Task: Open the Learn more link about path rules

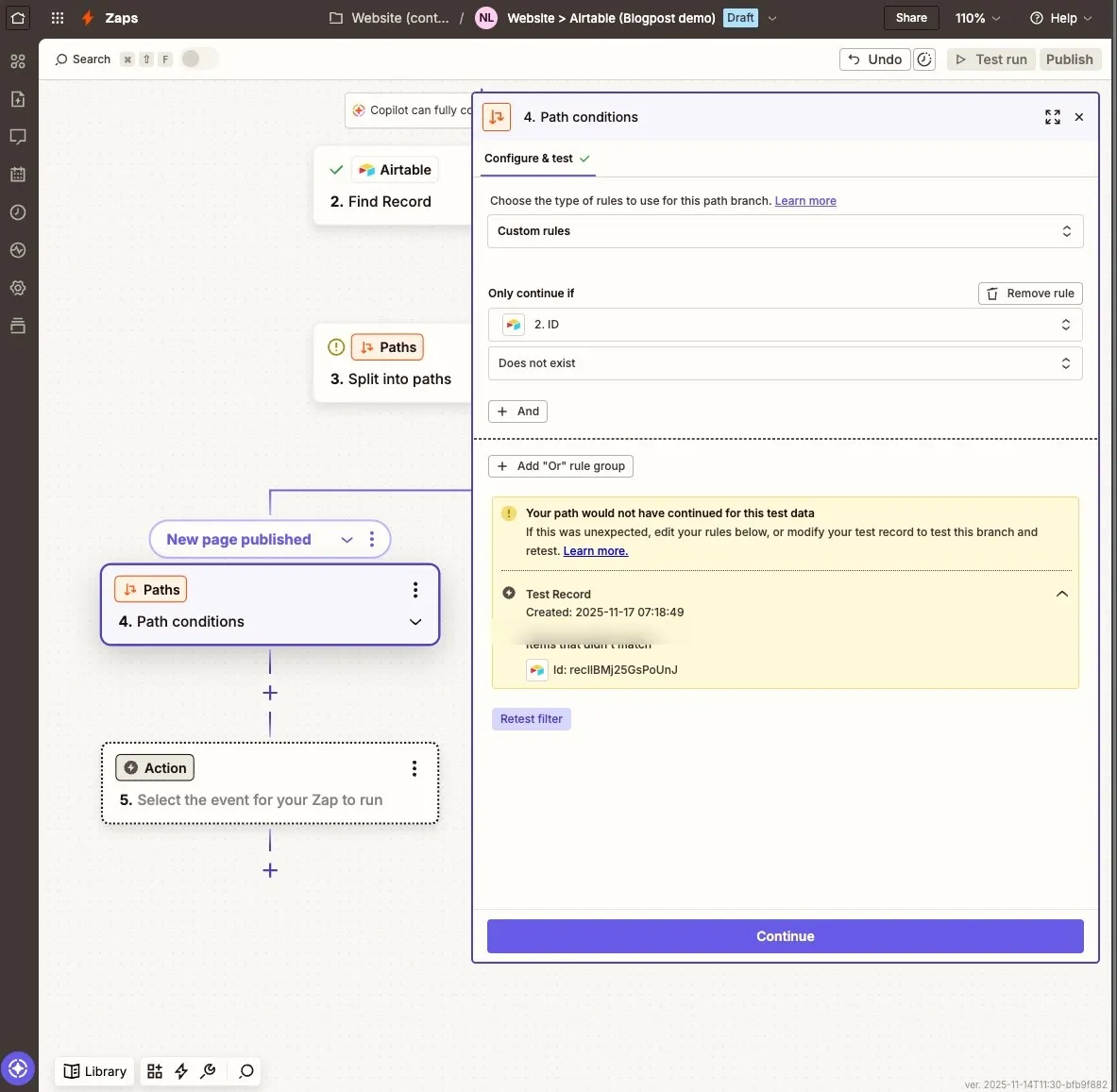Action: click(x=804, y=200)
